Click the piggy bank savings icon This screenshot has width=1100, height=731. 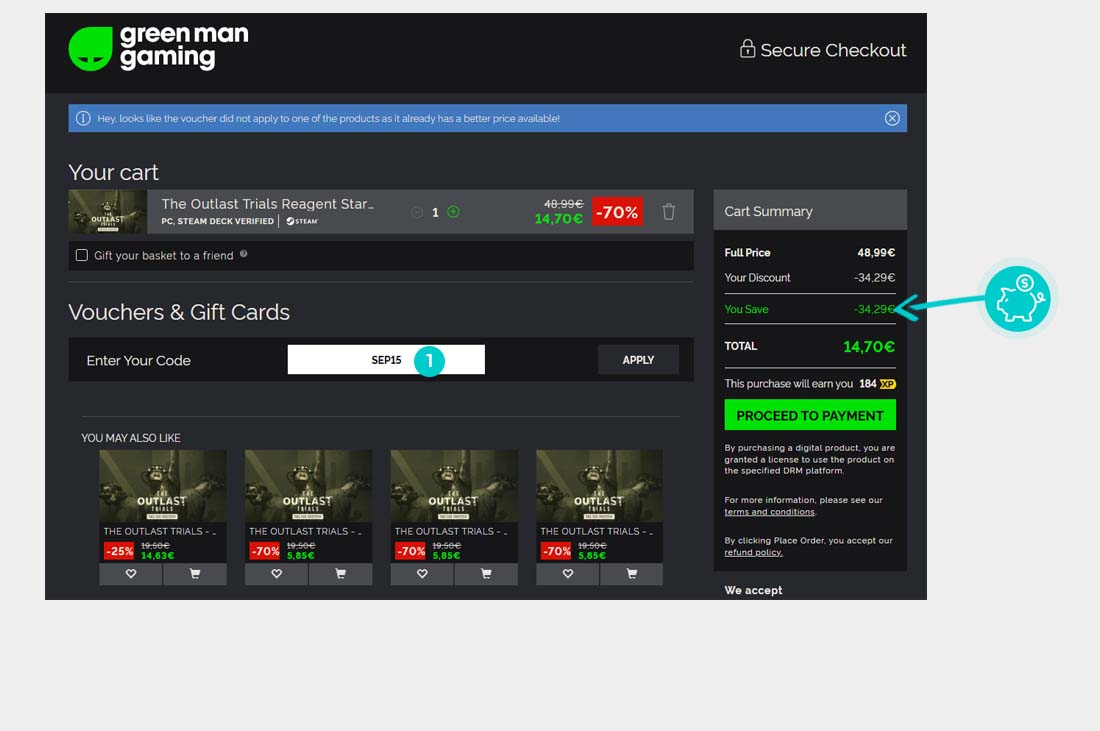point(1017,299)
